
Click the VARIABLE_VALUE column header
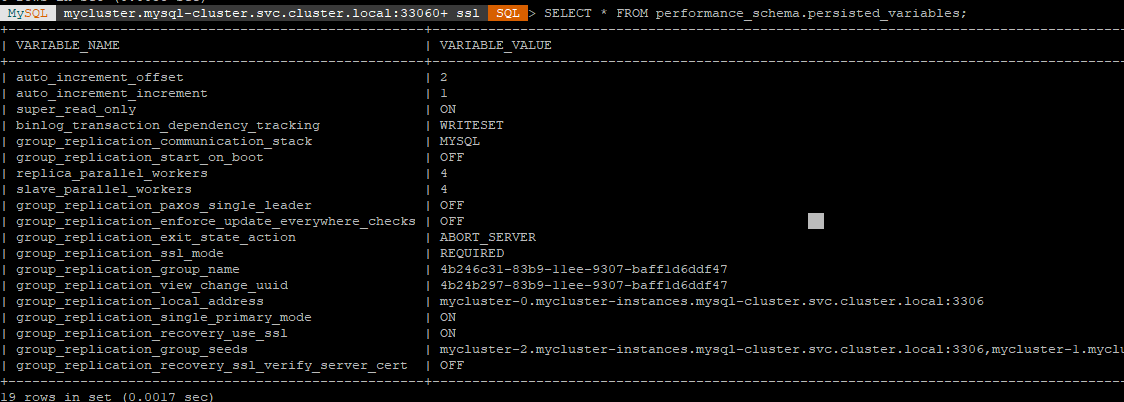click(x=495, y=45)
